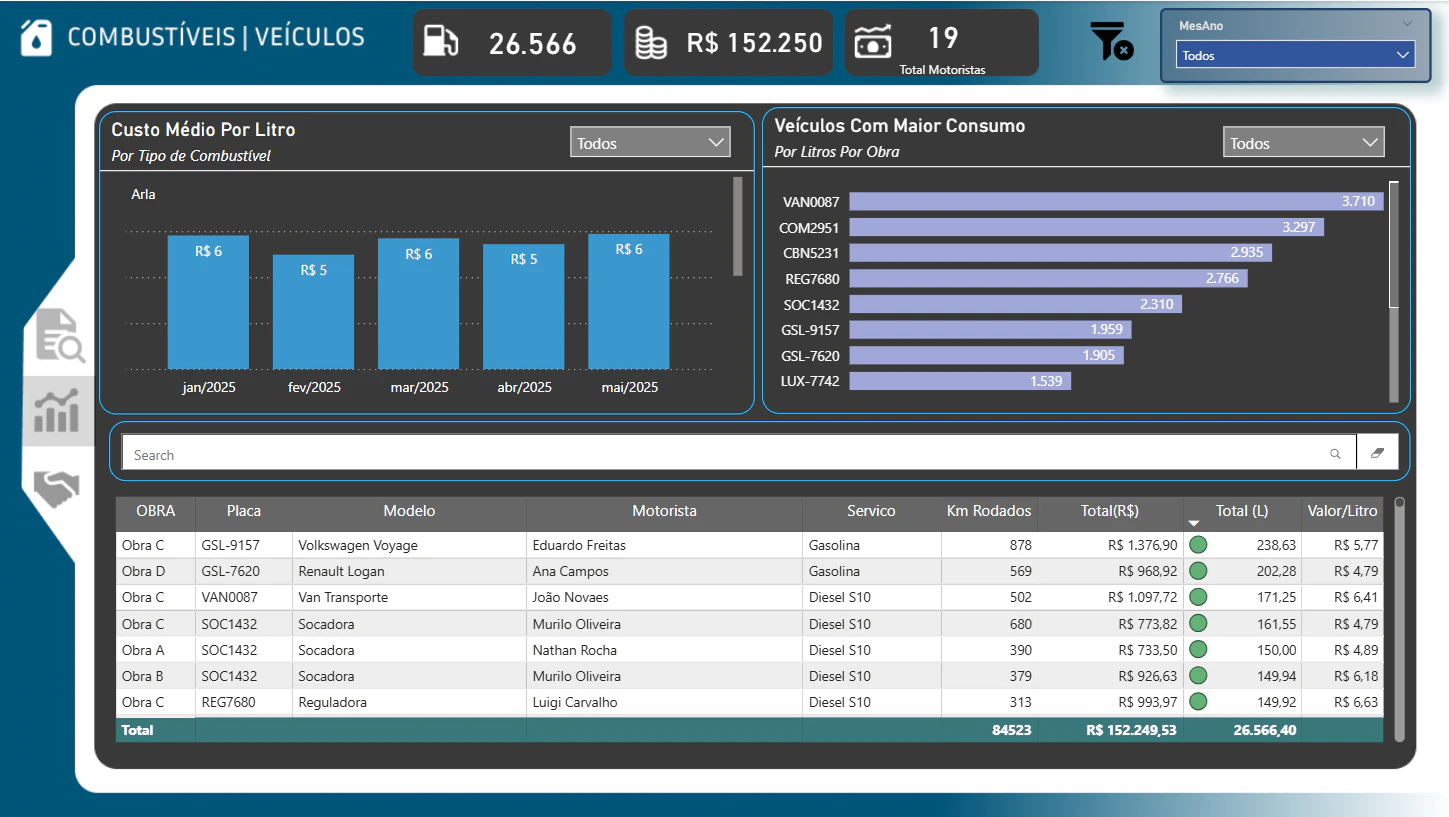Clear all filters with the funnel icon
This screenshot has width=1449, height=817.
tap(1111, 42)
